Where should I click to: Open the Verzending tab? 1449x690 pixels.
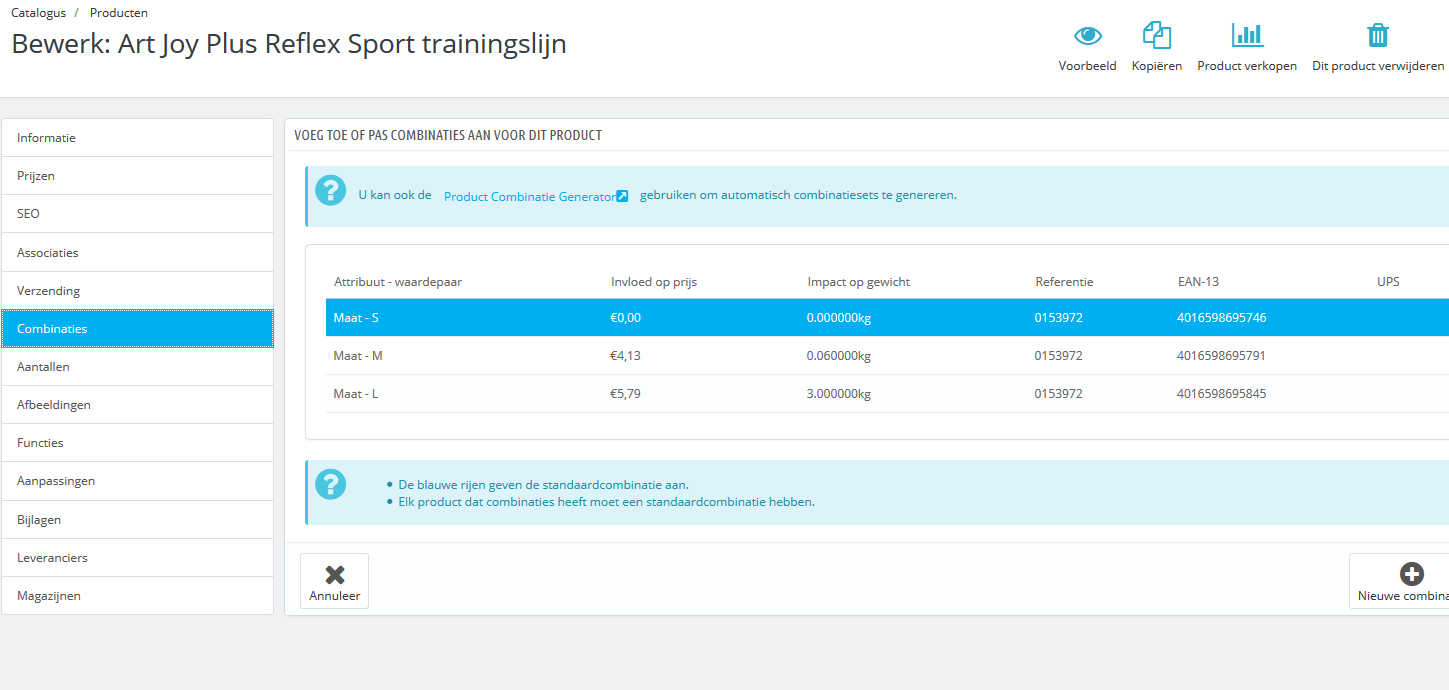pos(137,291)
